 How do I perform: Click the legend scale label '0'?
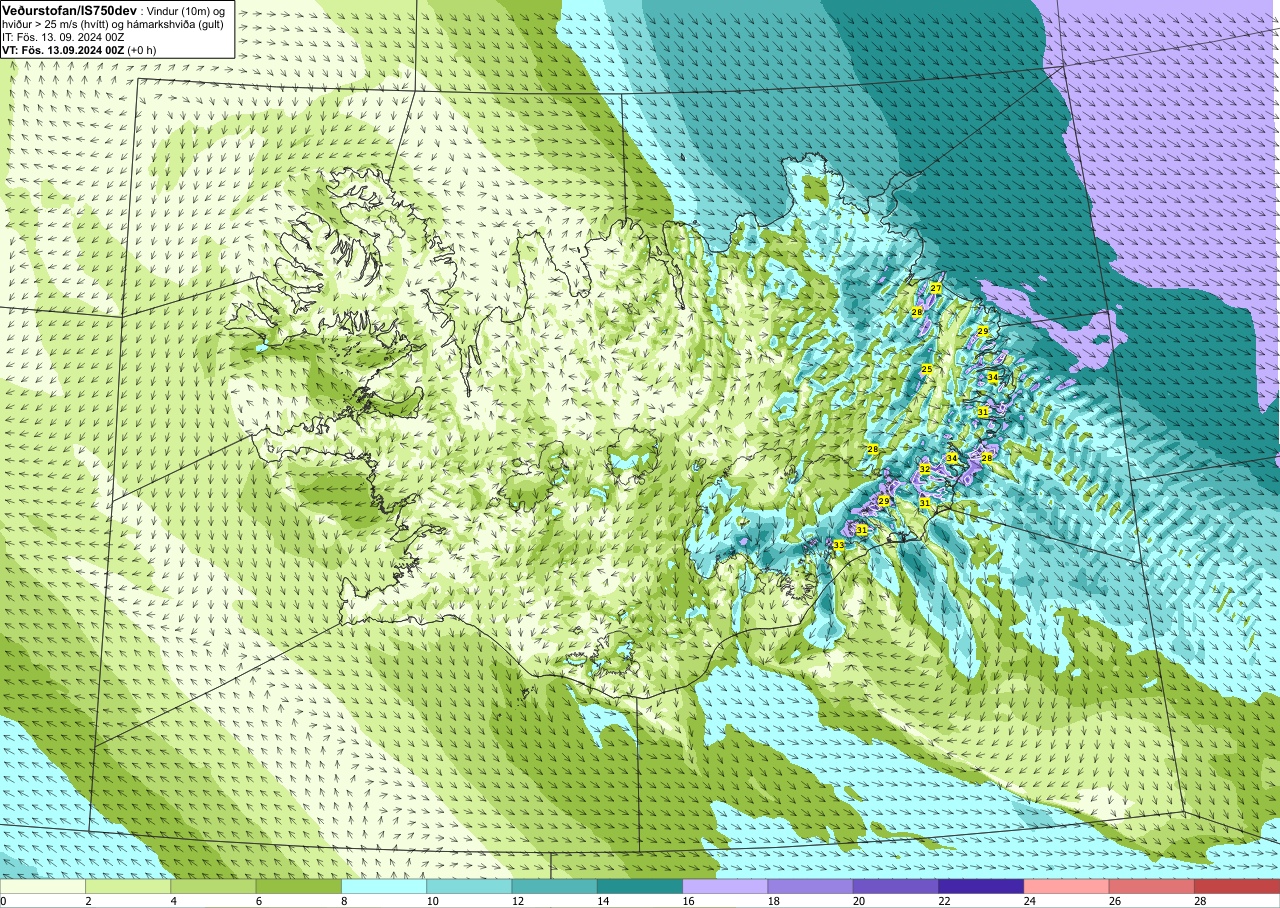coord(4,901)
